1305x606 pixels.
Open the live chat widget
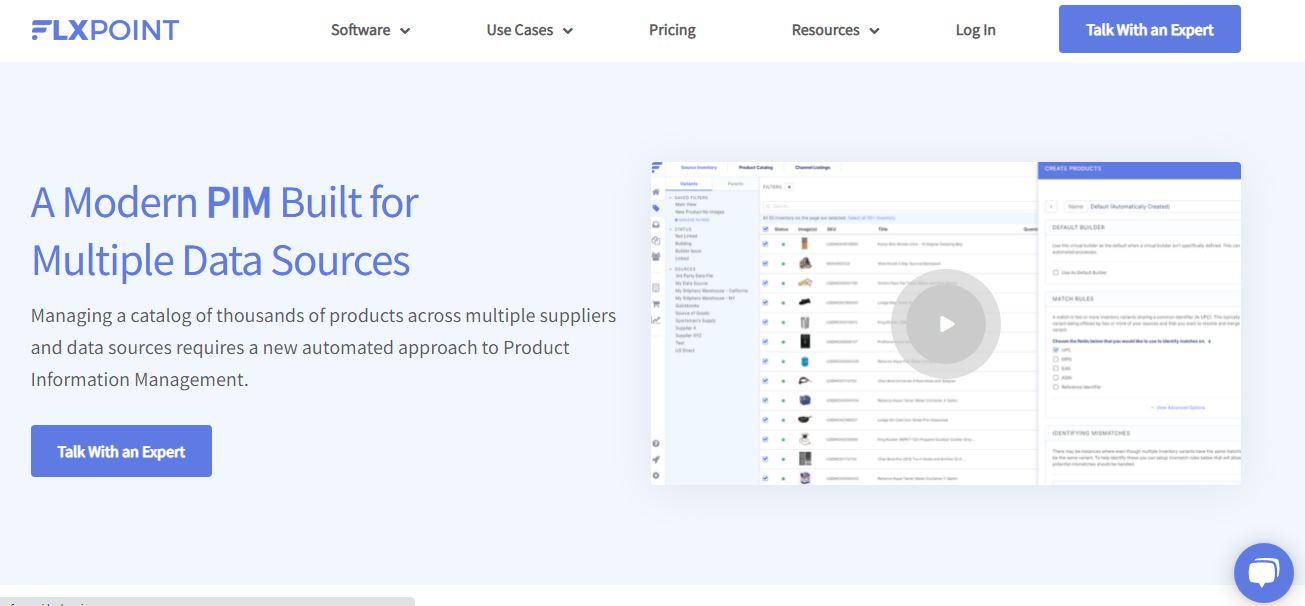[1264, 573]
